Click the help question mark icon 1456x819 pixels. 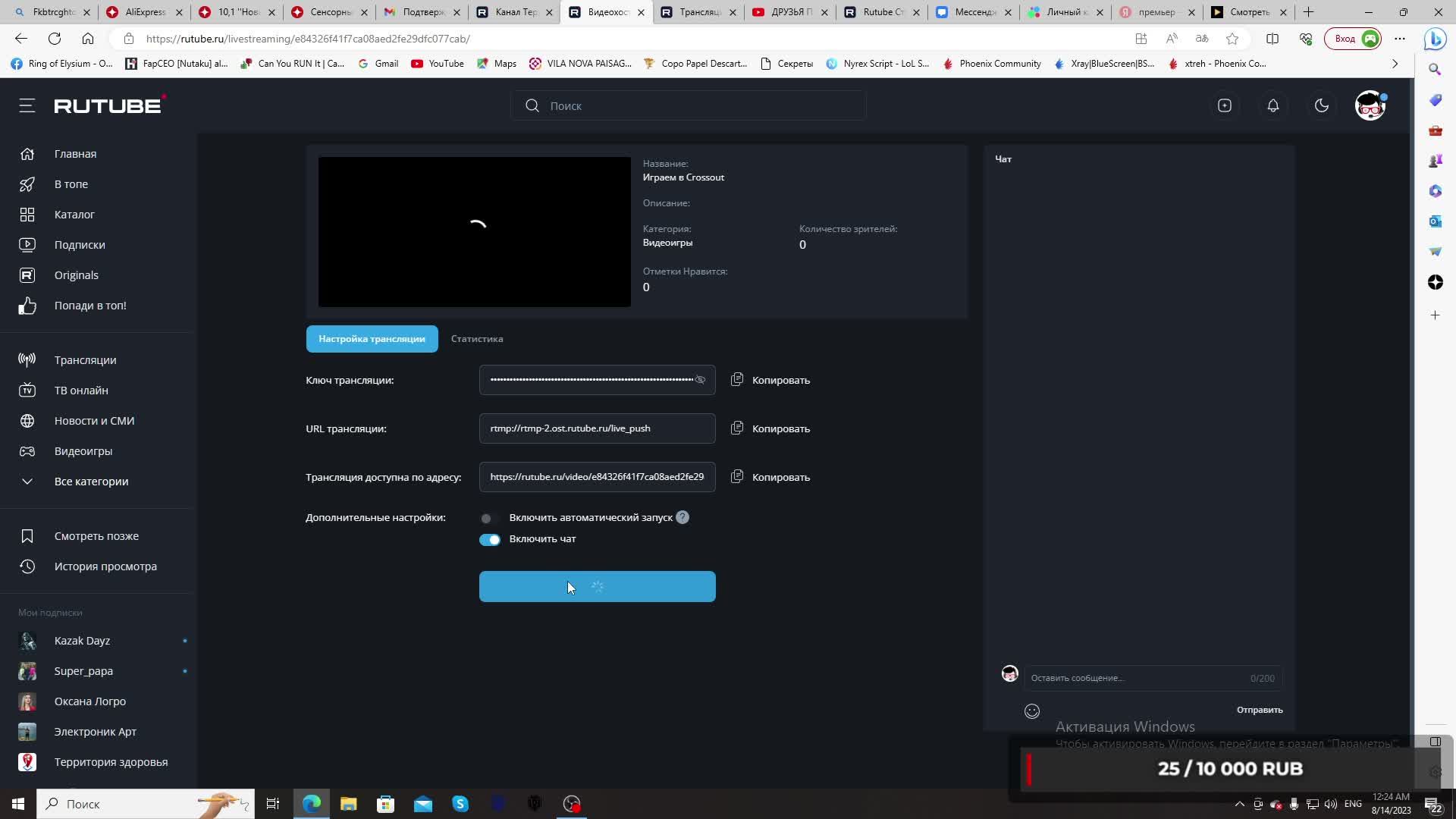[x=682, y=517]
